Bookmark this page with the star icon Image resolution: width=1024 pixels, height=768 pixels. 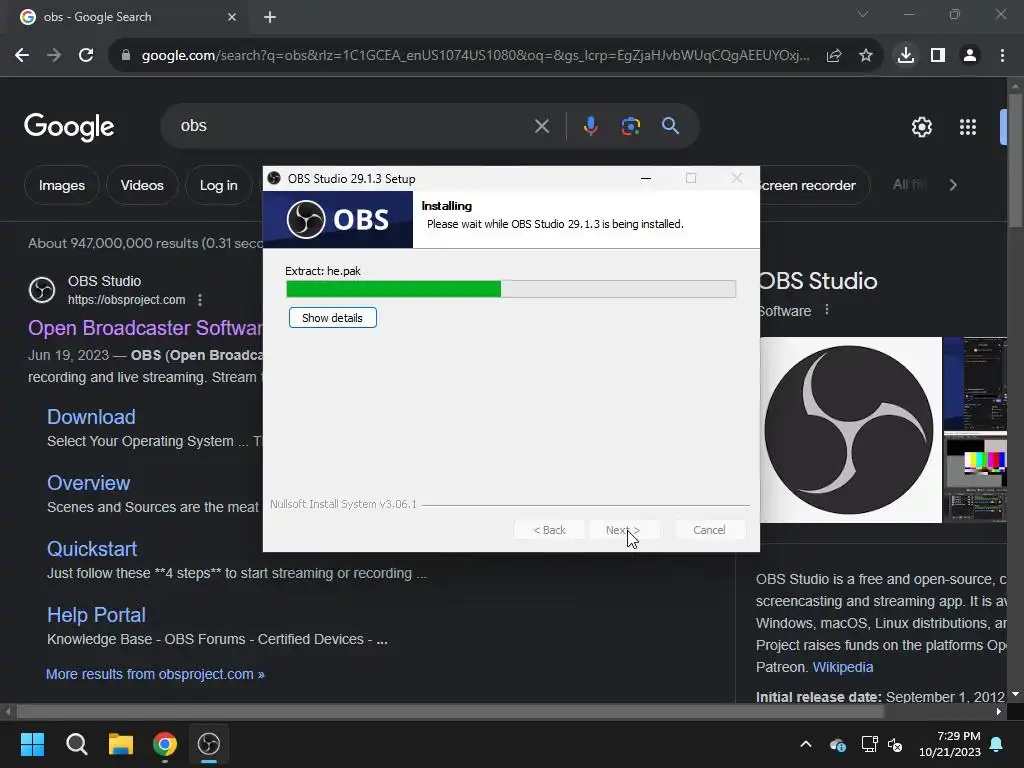pos(866,56)
